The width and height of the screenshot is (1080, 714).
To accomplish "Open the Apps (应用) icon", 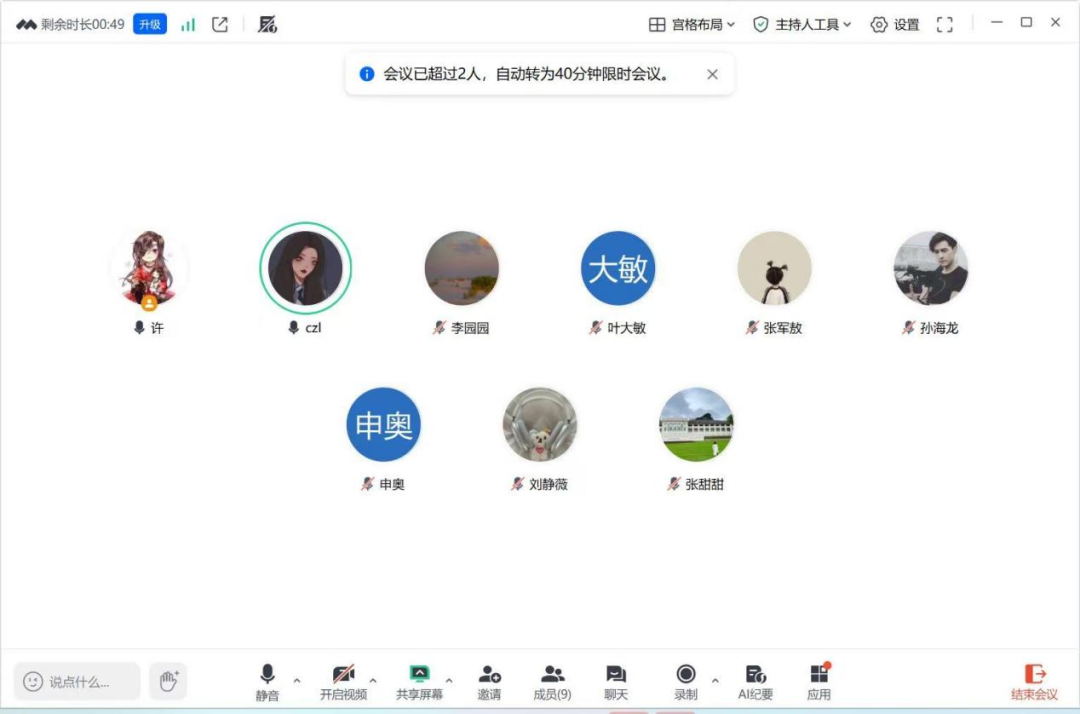I will [819, 682].
